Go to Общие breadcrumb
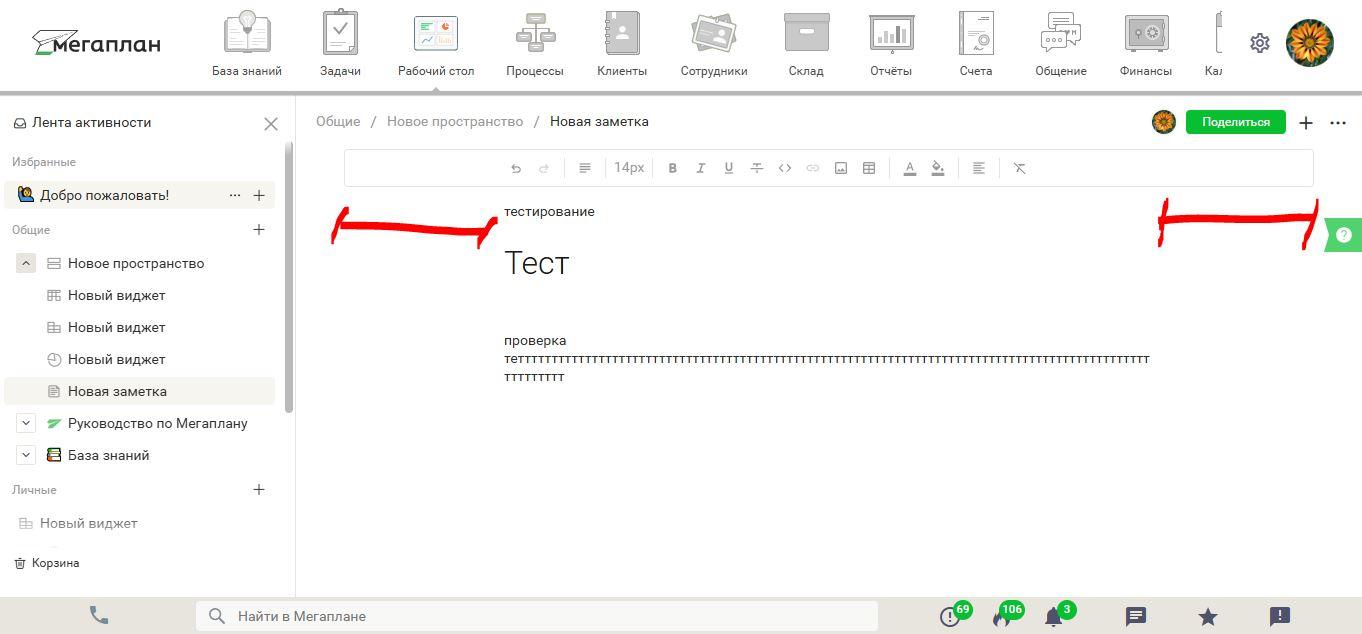1362x634 pixels. (338, 121)
